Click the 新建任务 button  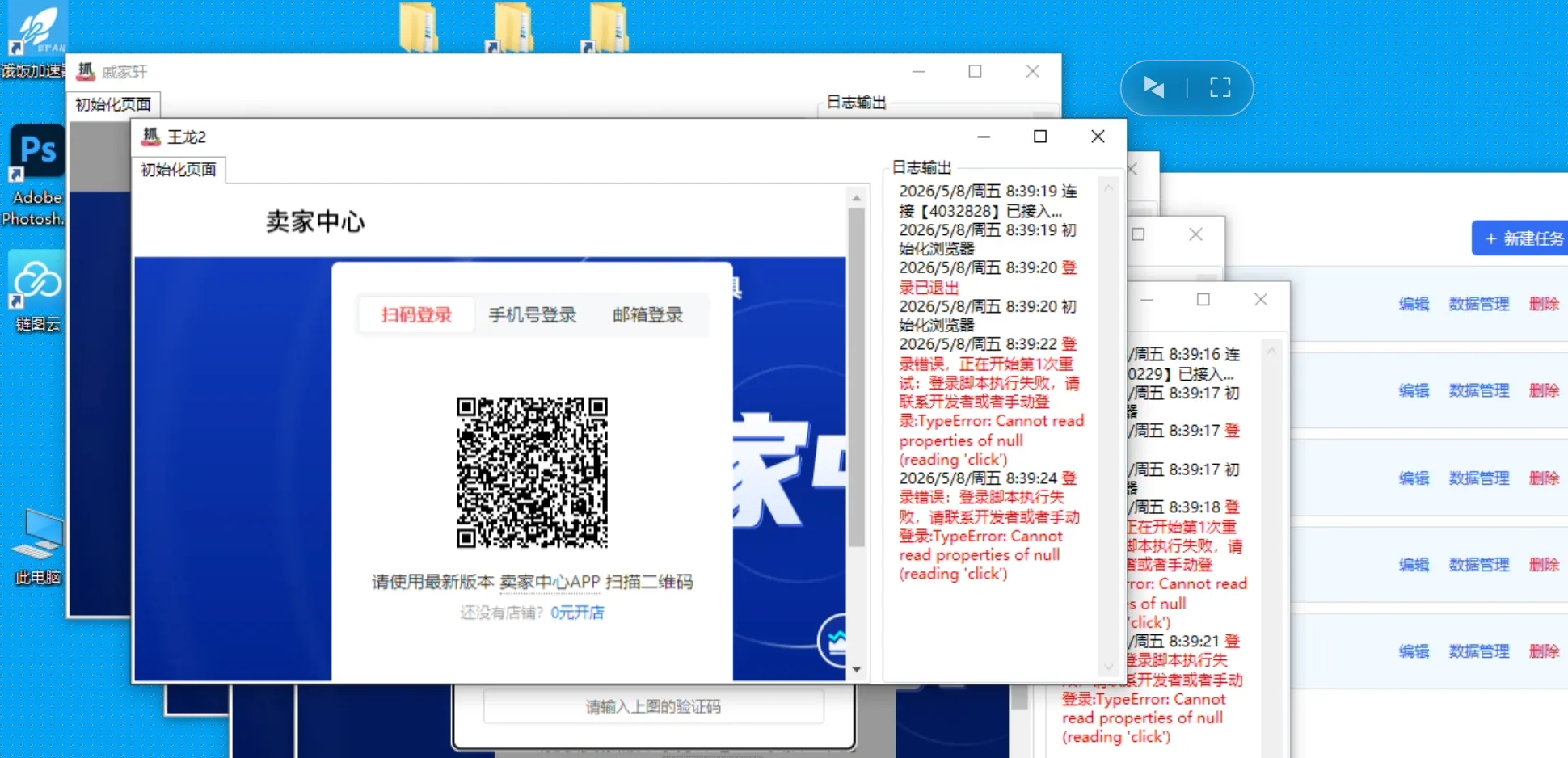(x=1521, y=238)
